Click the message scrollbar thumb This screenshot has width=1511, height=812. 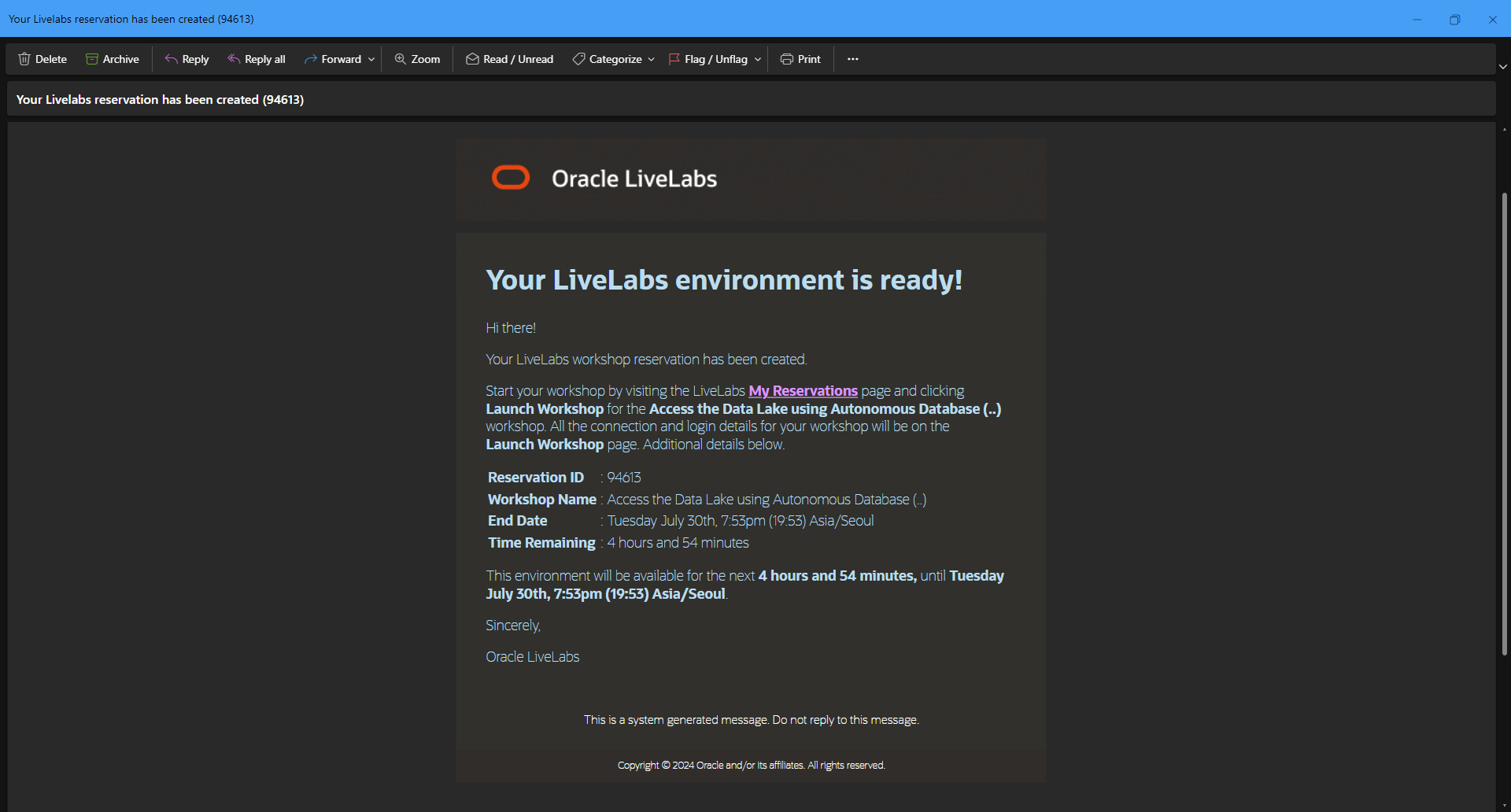point(1504,425)
